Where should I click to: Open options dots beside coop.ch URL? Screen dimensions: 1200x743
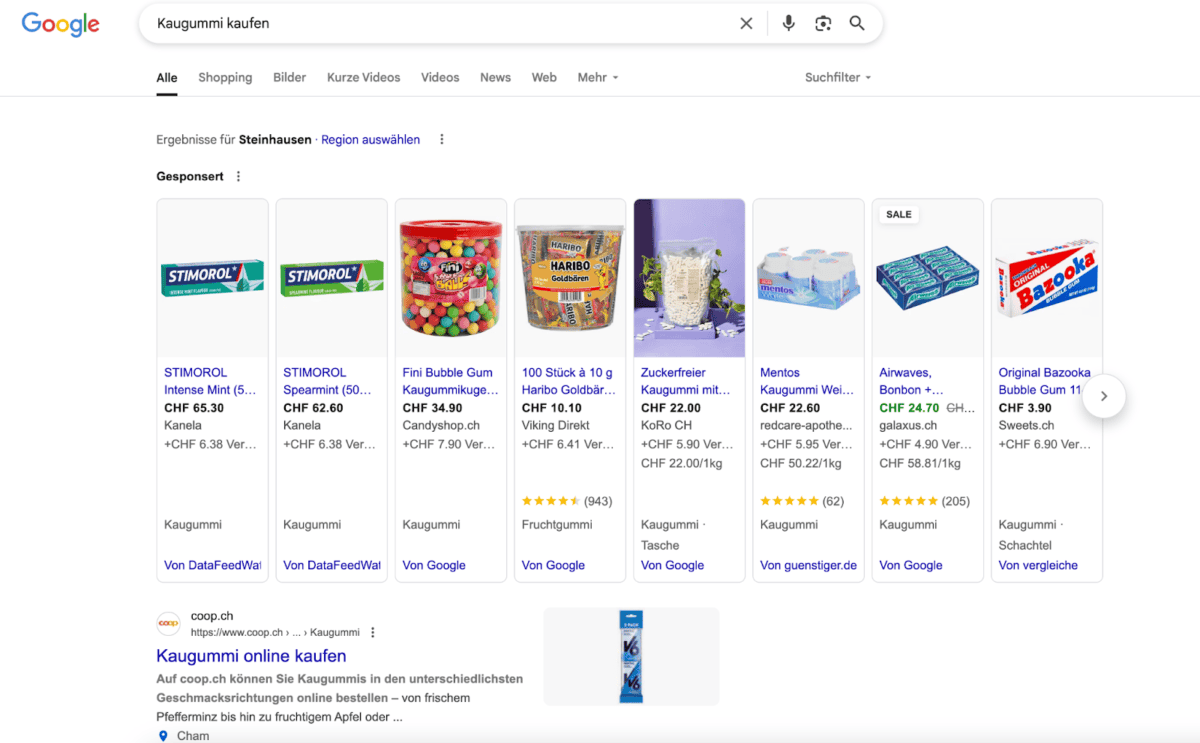pyautogui.click(x=373, y=633)
